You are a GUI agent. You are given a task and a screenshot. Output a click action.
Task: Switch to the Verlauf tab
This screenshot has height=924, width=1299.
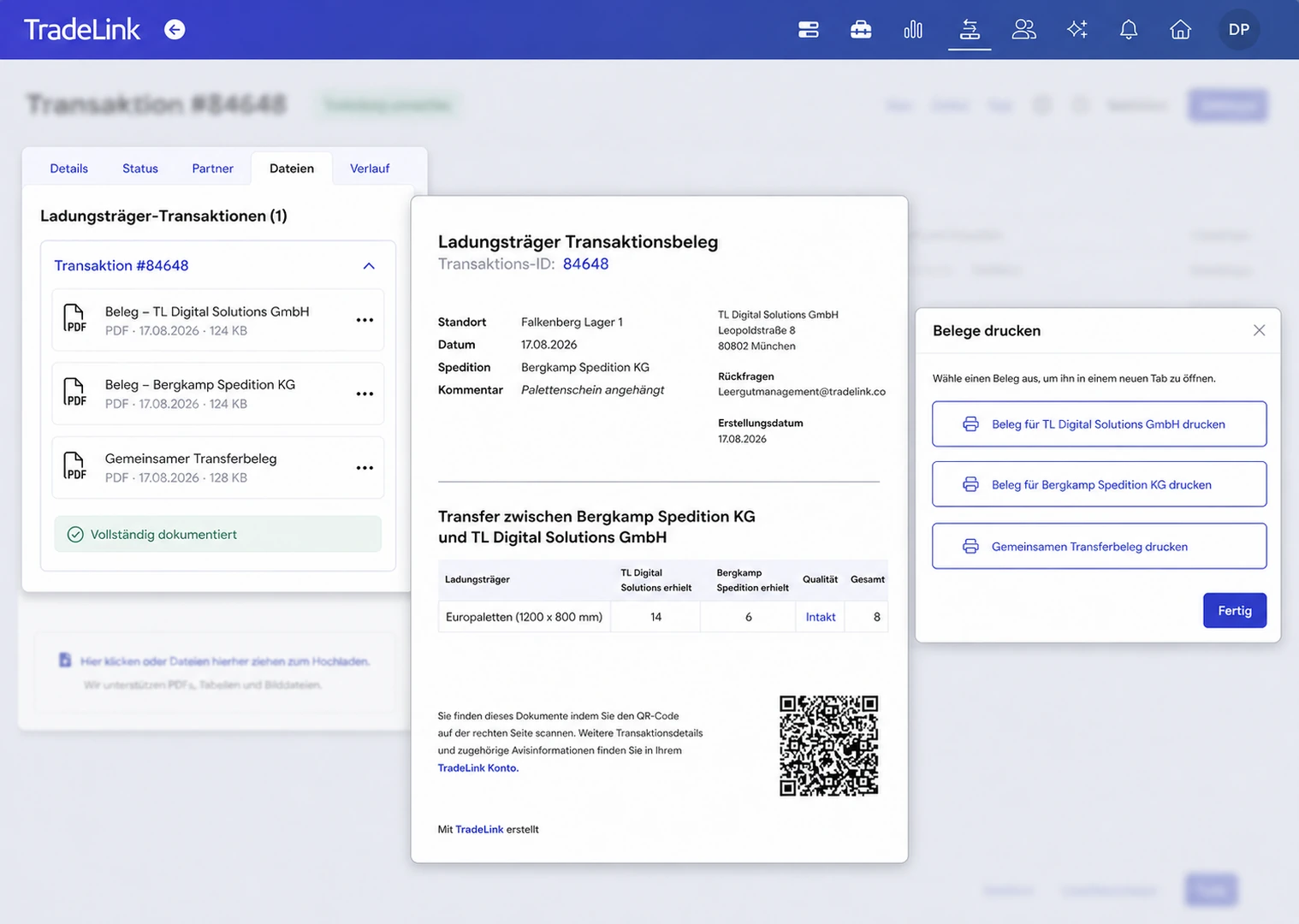click(370, 169)
